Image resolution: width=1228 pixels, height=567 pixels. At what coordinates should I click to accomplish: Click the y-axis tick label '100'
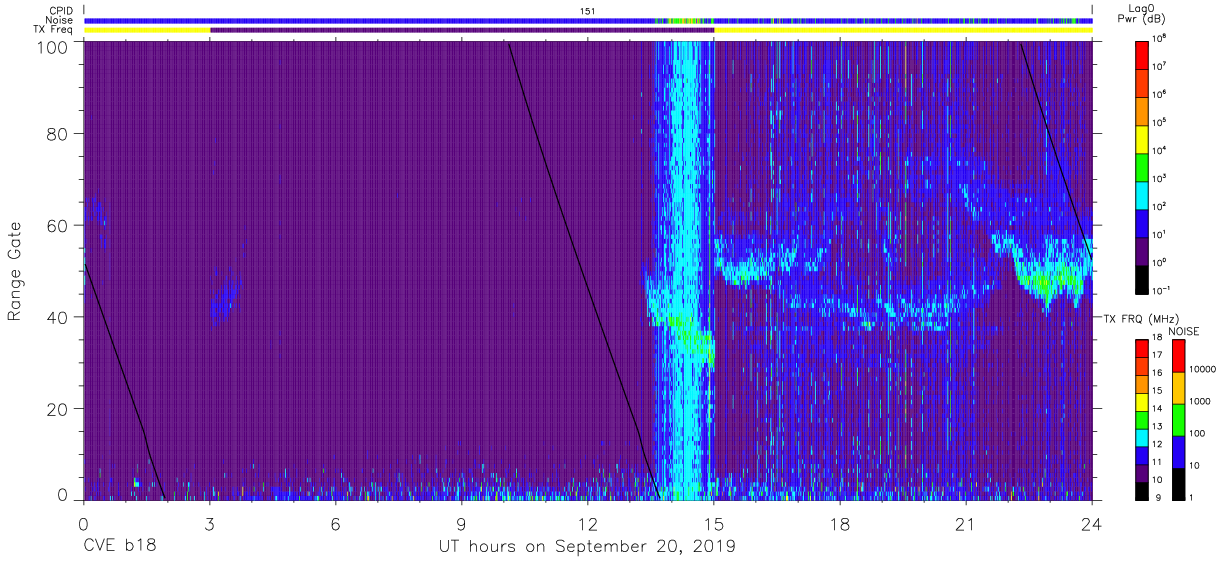pos(51,47)
